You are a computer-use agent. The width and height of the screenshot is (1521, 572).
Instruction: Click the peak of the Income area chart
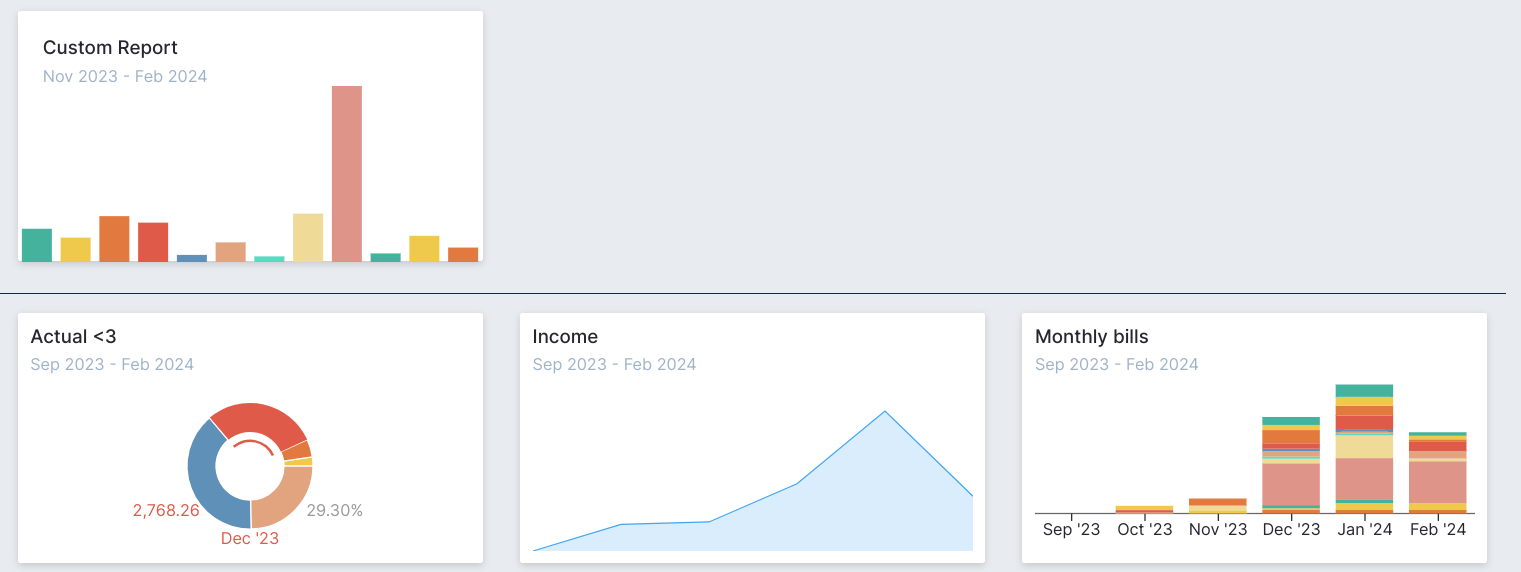tap(885, 412)
